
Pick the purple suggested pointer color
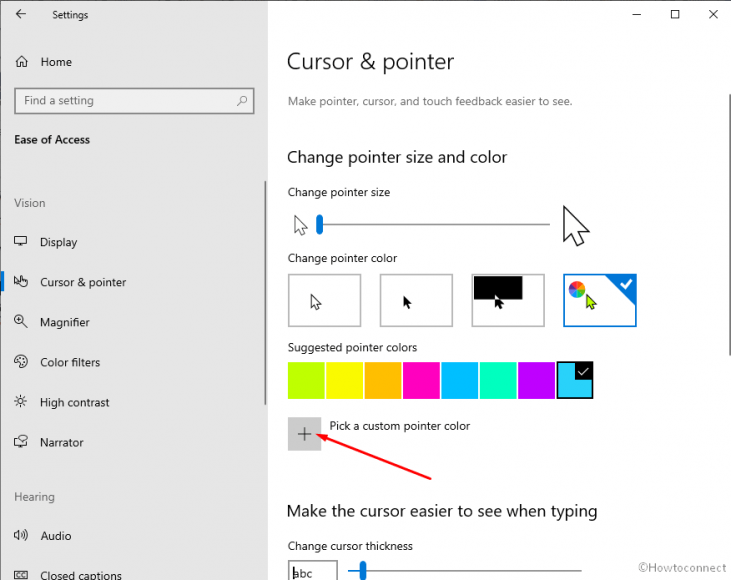pos(536,381)
